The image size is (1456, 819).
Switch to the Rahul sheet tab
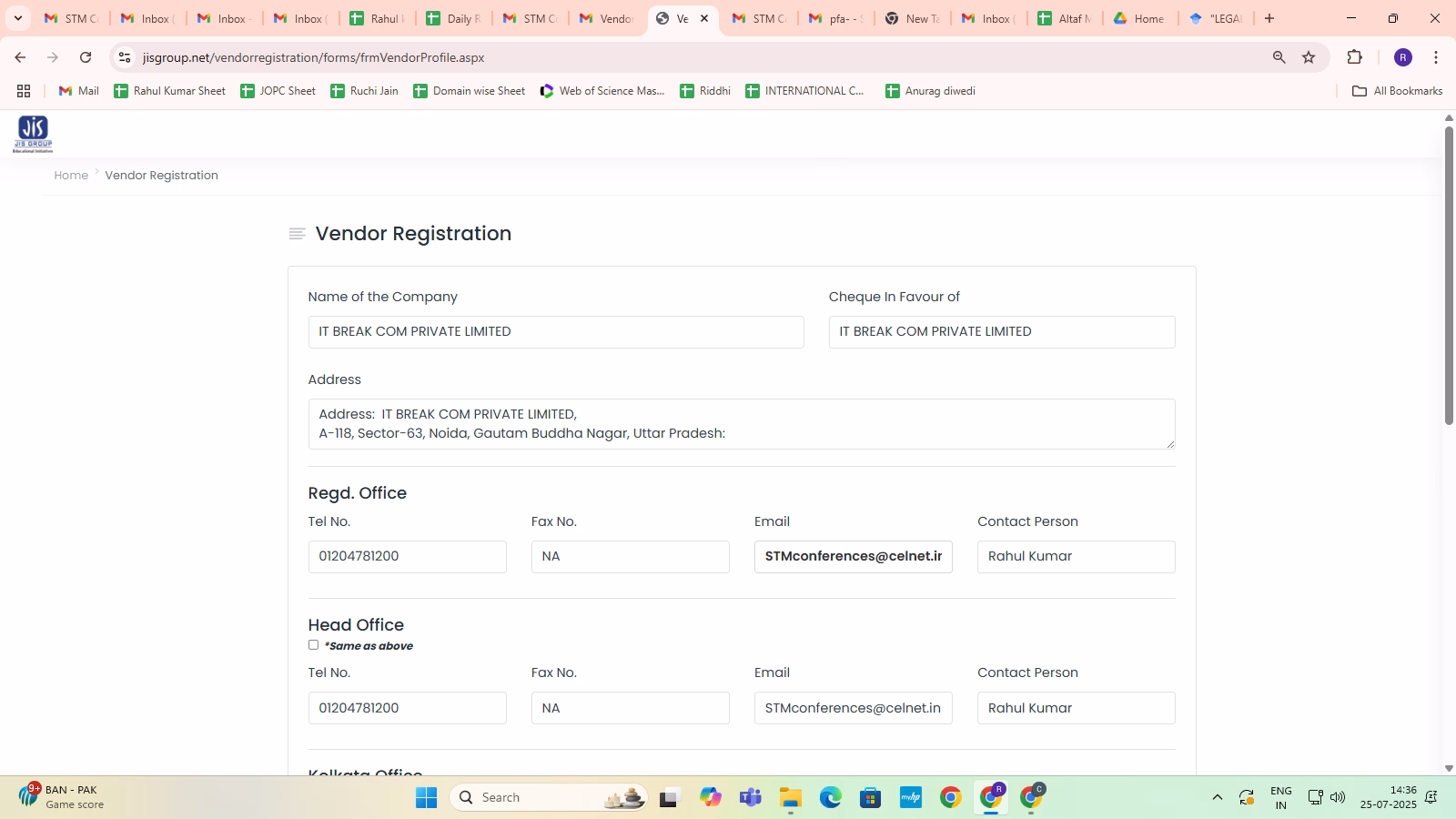(x=376, y=18)
